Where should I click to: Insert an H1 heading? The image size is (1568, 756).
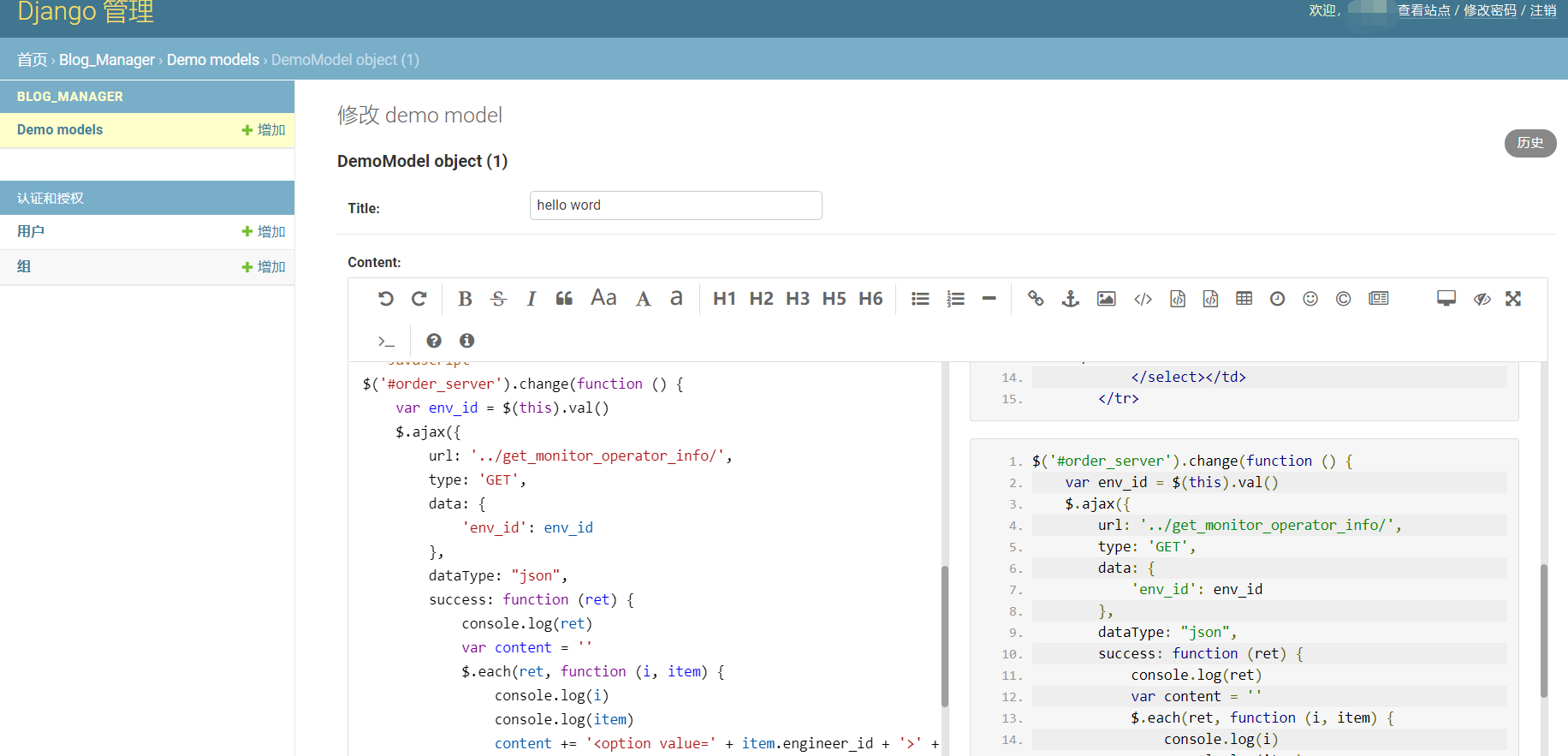coord(724,299)
